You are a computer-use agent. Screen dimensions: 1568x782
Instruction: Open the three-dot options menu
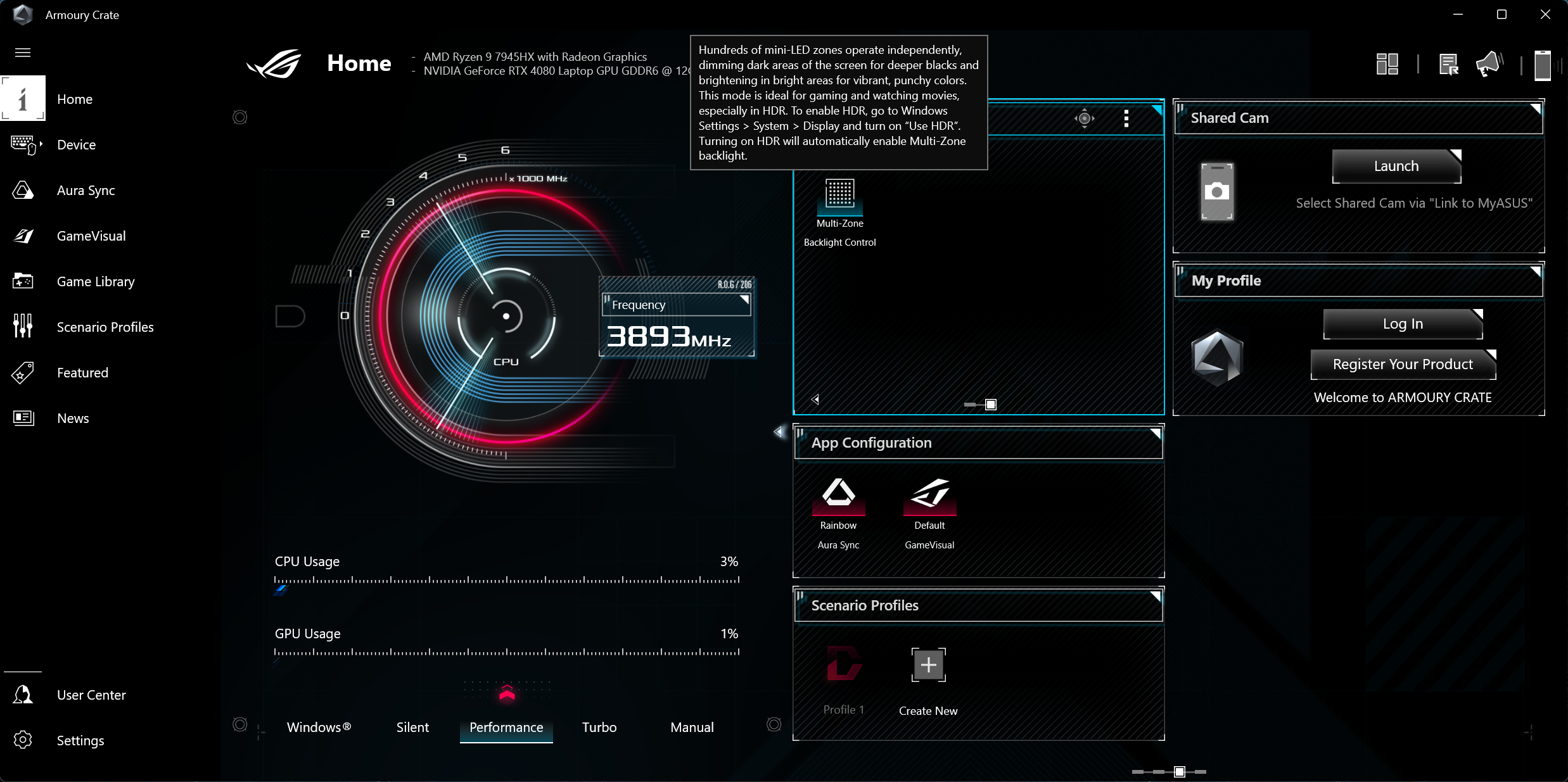(1126, 118)
